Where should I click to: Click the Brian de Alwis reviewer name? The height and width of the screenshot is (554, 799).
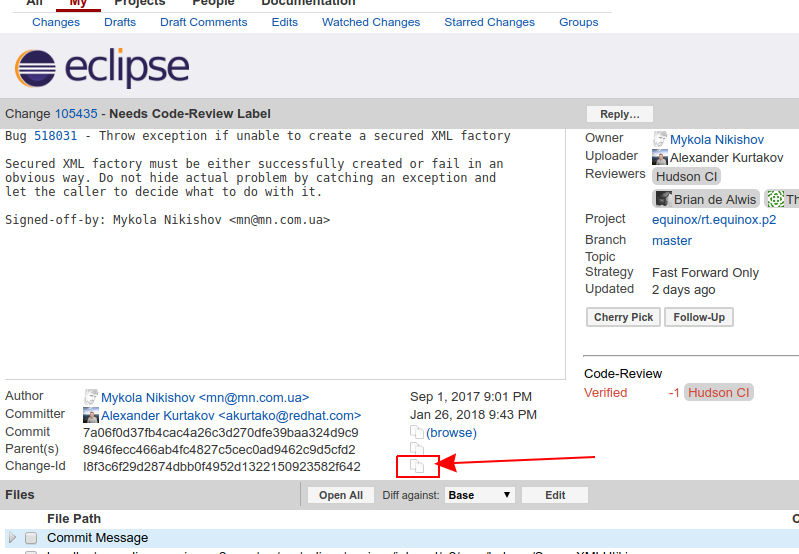coord(714,199)
